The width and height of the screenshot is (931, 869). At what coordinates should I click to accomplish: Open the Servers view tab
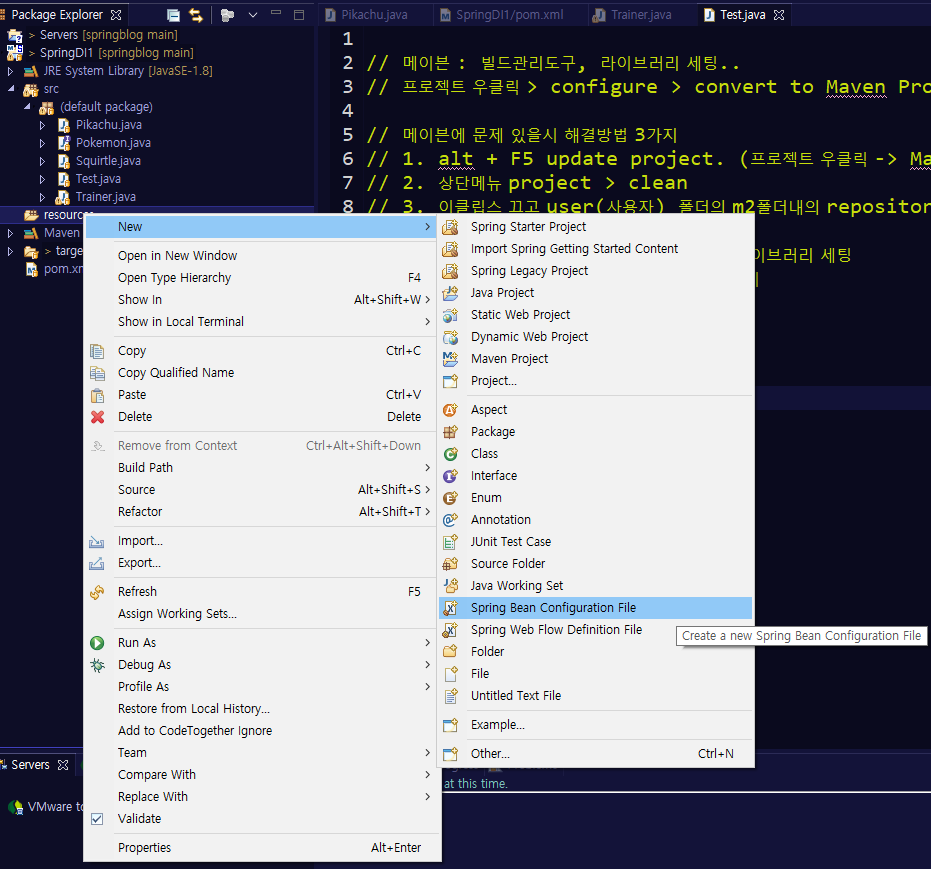click(30, 765)
